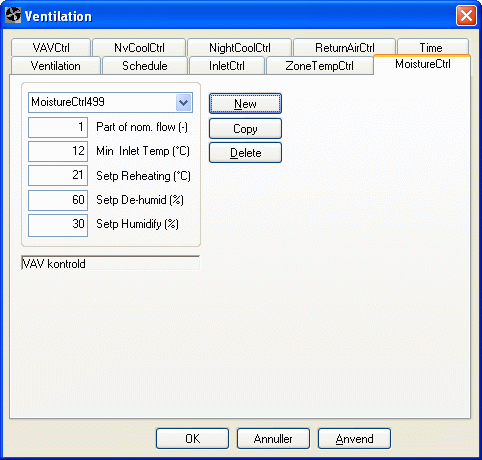Open the InletCtrl tab
Viewport: 482px width, 460px height.
pos(227,65)
